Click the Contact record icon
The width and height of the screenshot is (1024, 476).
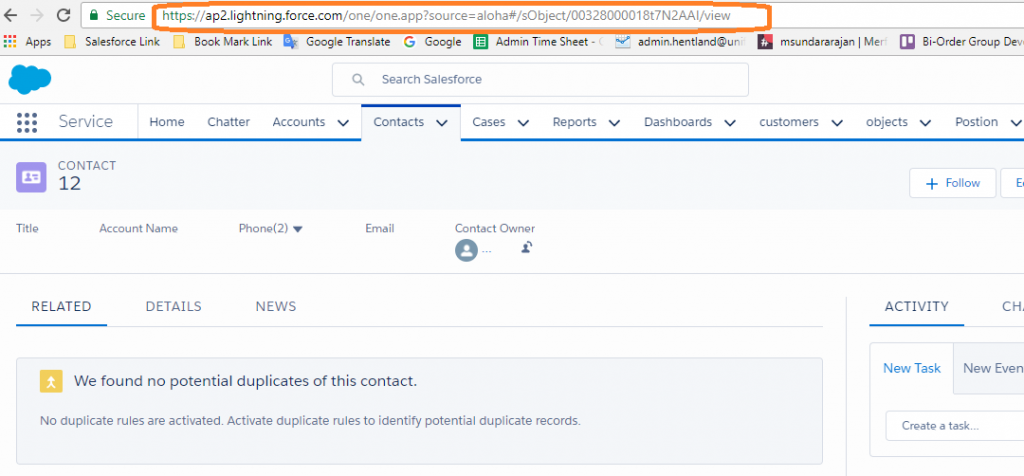click(x=31, y=176)
